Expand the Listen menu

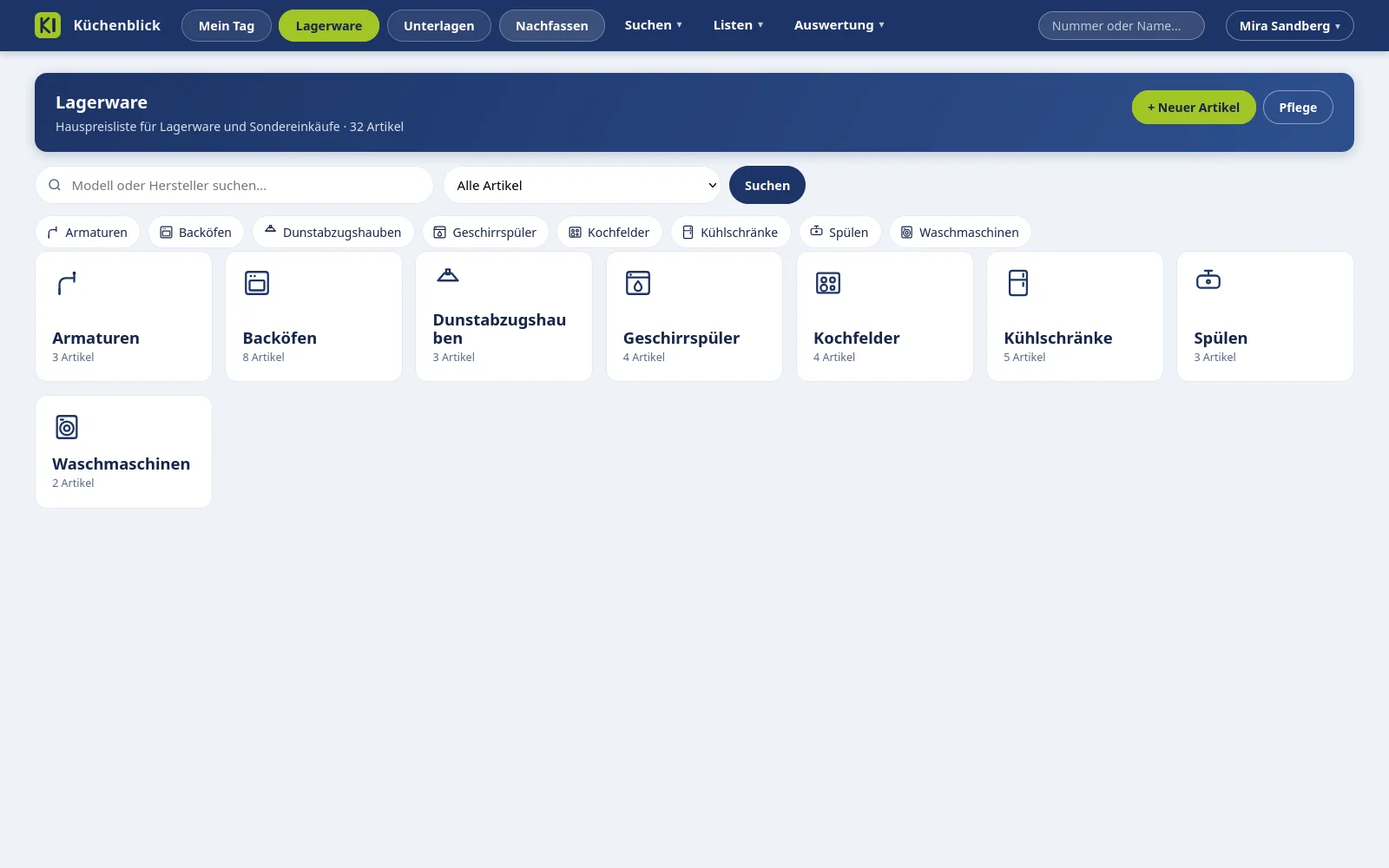coord(738,25)
